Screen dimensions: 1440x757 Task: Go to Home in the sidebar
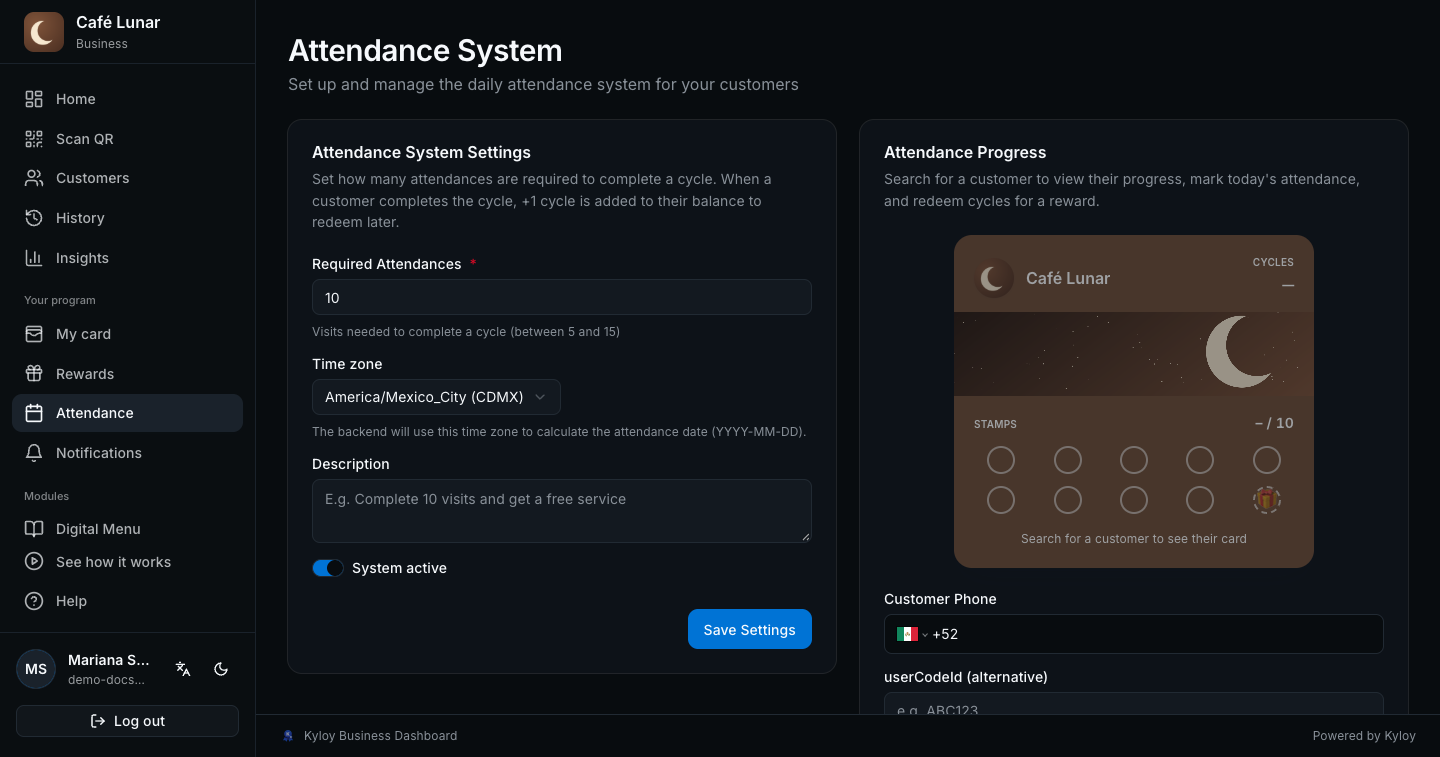click(x=127, y=99)
